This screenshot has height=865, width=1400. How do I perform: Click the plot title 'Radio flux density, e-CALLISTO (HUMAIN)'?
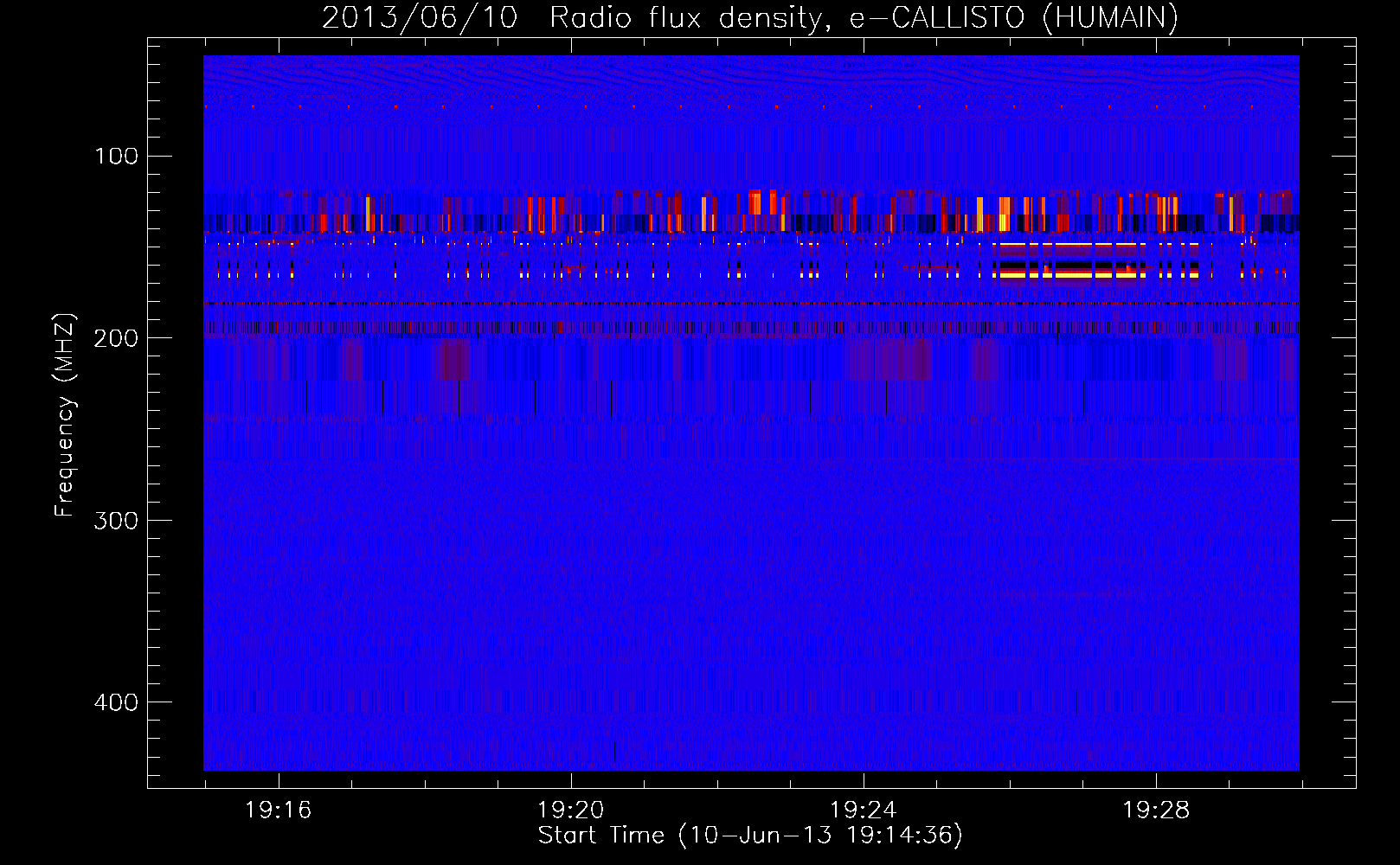pyautogui.click(x=864, y=18)
